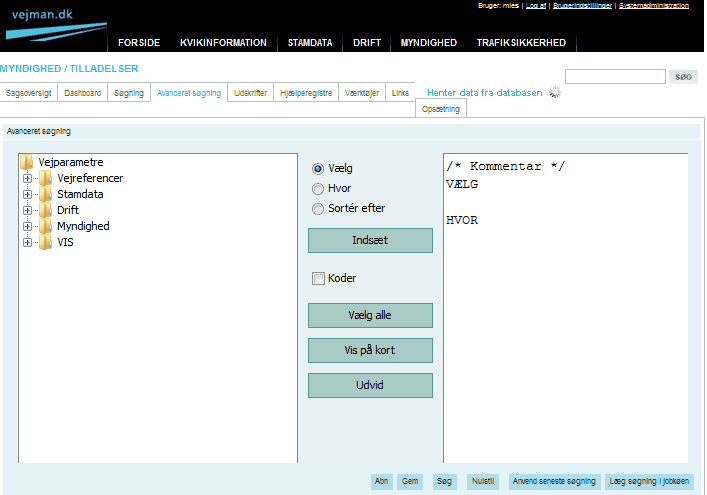Screen dimensions: 707x495
Task: Click the Vejreferencer folder icon
Action: point(46,178)
